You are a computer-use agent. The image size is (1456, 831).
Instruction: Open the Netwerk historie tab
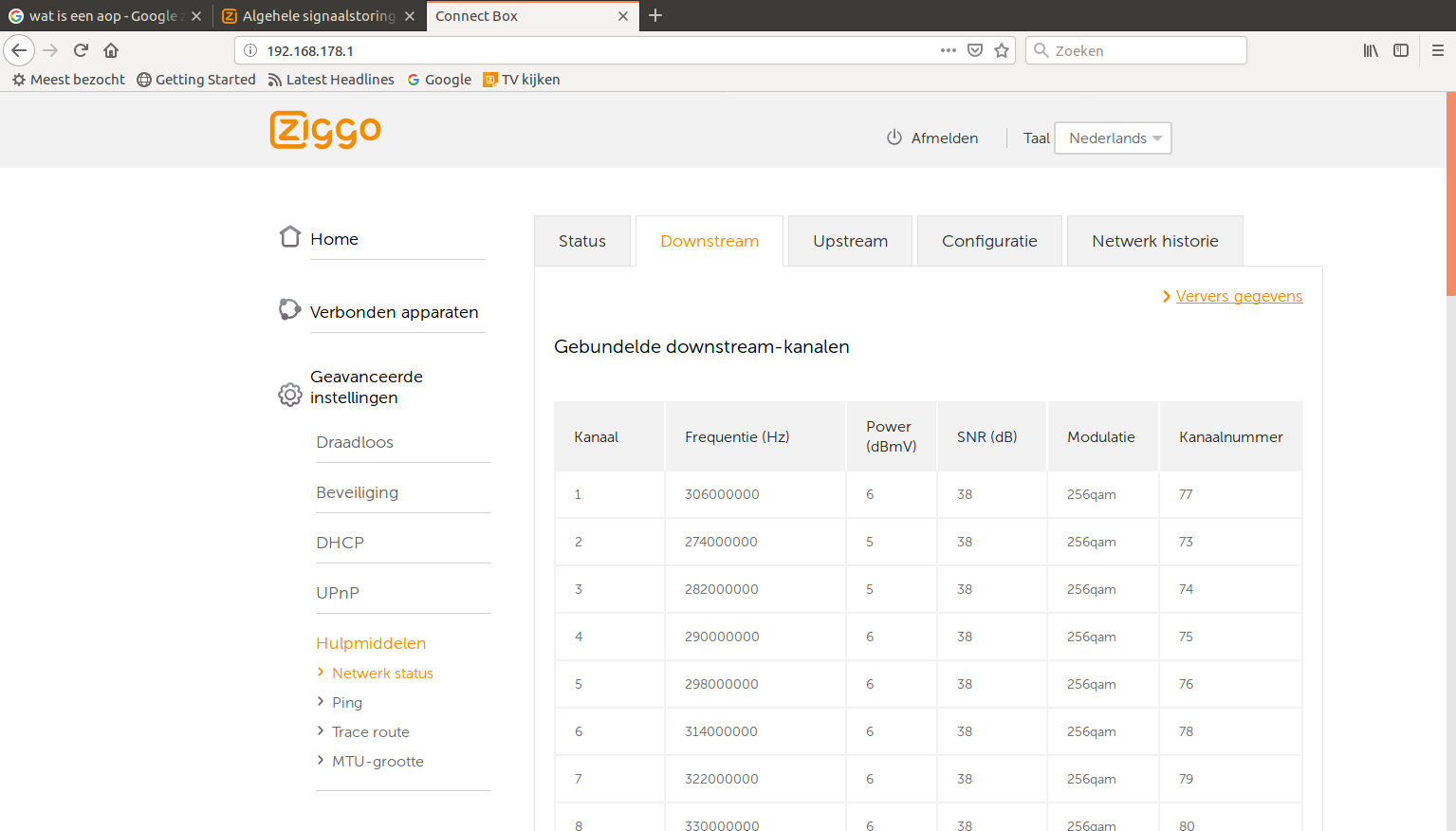[1154, 241]
